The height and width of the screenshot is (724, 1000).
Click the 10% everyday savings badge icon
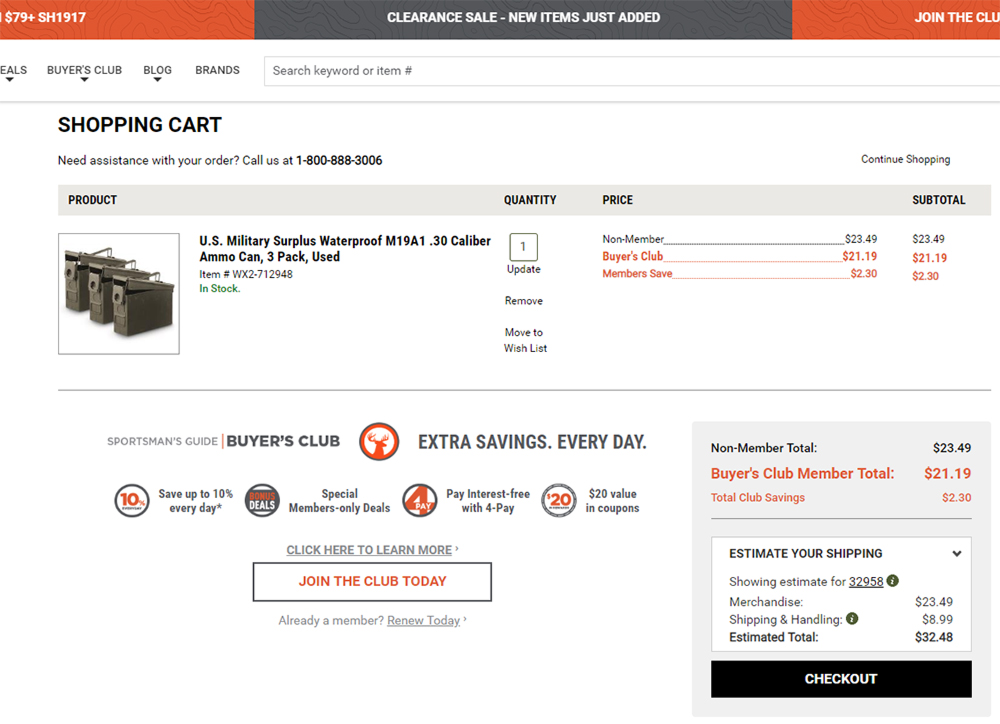132,501
